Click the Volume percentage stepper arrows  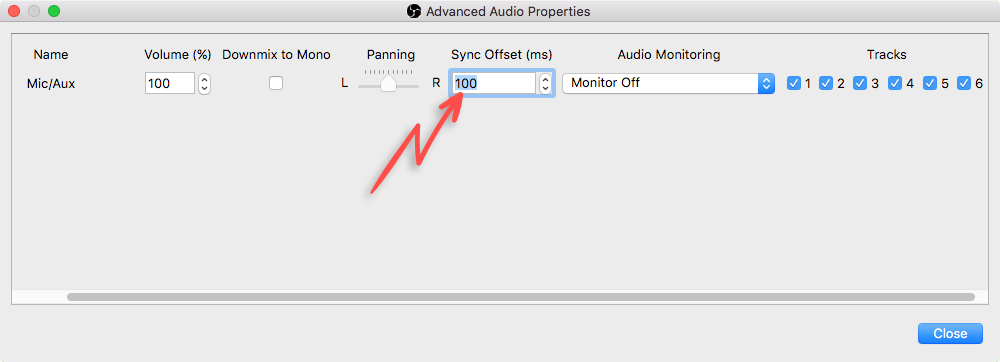(x=204, y=83)
